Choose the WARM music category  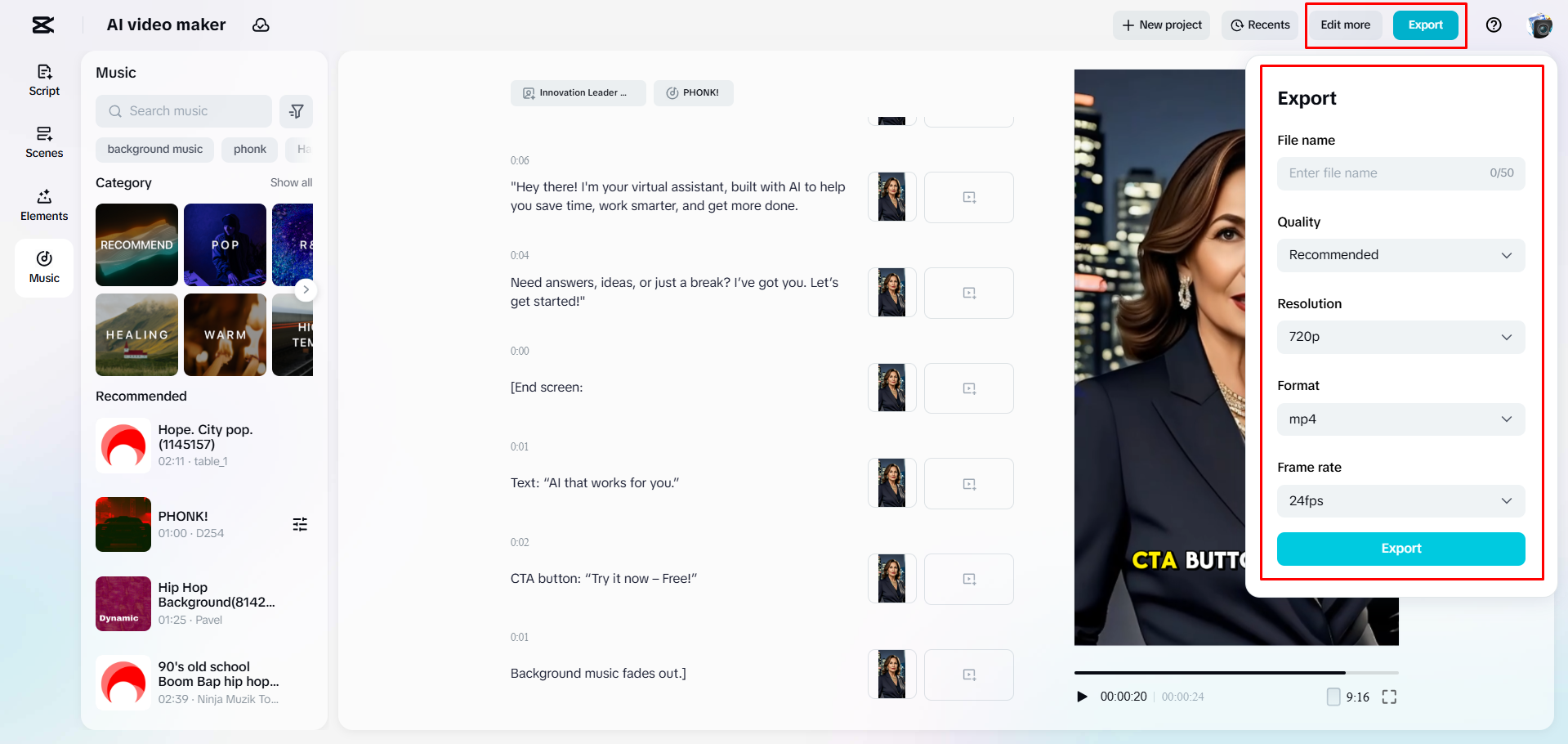click(225, 334)
